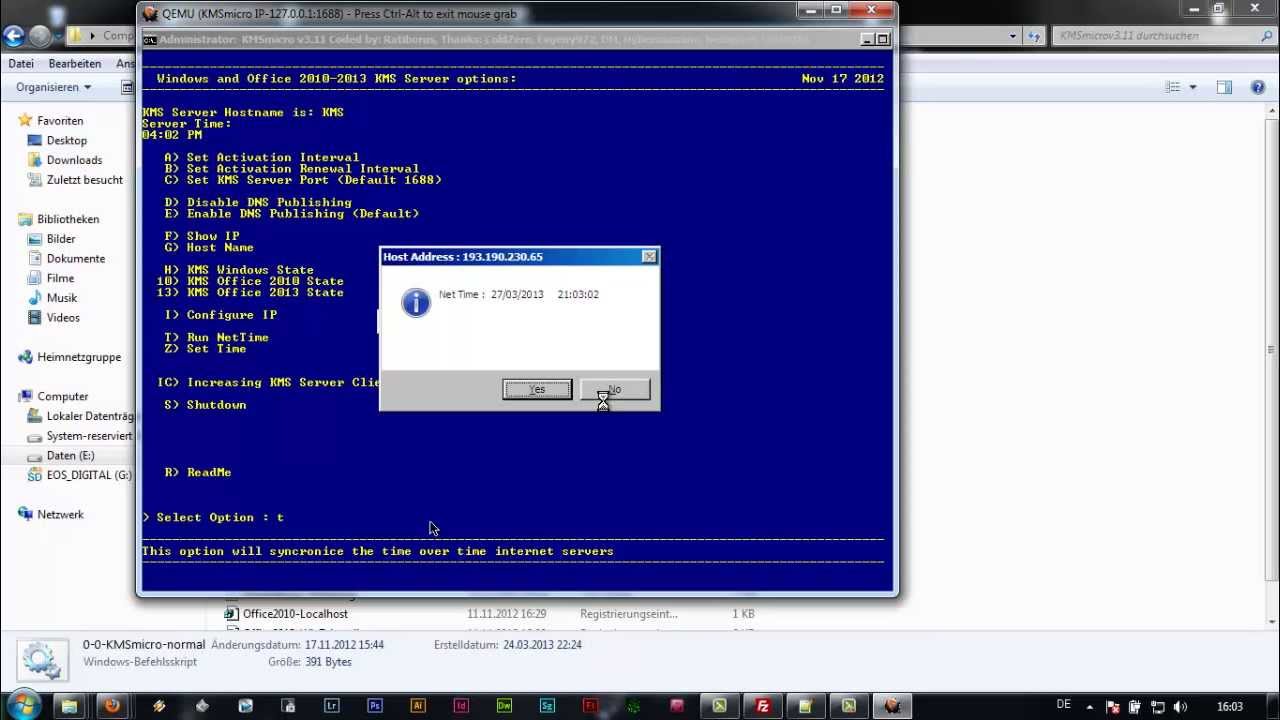Viewport: 1280px width, 720px height.
Task: Launch Firefox from the taskbar
Action: [112, 706]
